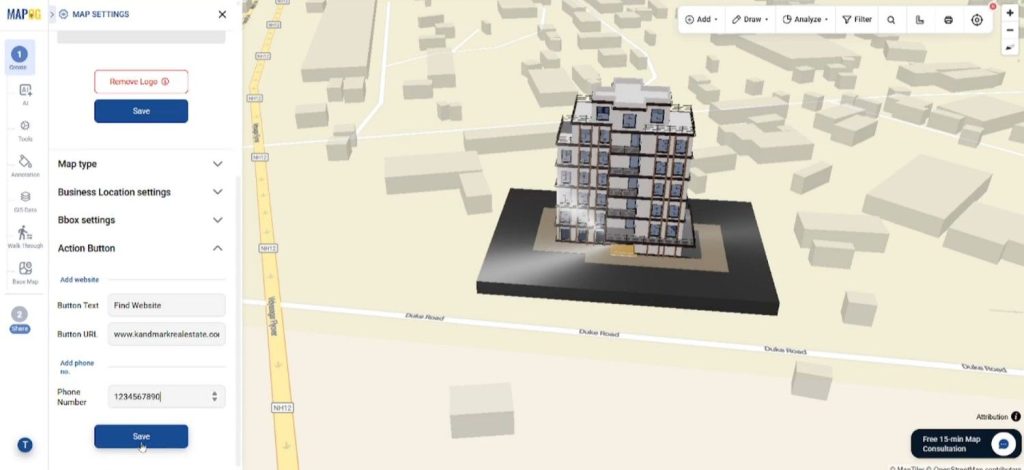Open the Base Map sidebar panel
This screenshot has height=470, width=1024.
pos(25,273)
